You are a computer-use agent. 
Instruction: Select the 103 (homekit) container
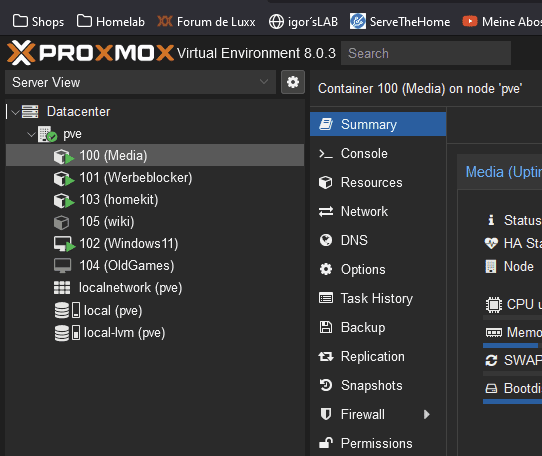tap(155, 199)
